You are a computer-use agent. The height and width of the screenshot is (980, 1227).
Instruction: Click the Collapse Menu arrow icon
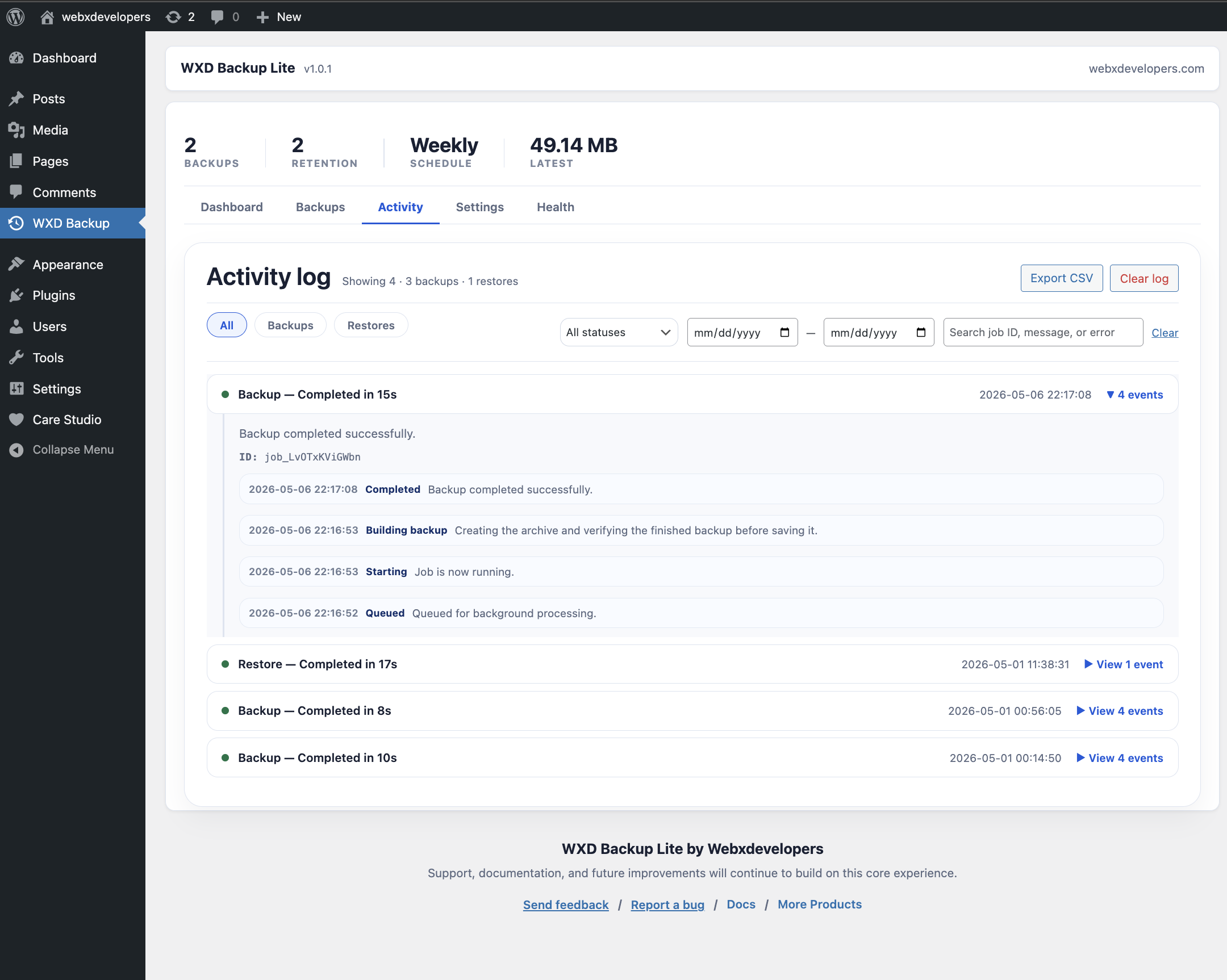point(16,450)
